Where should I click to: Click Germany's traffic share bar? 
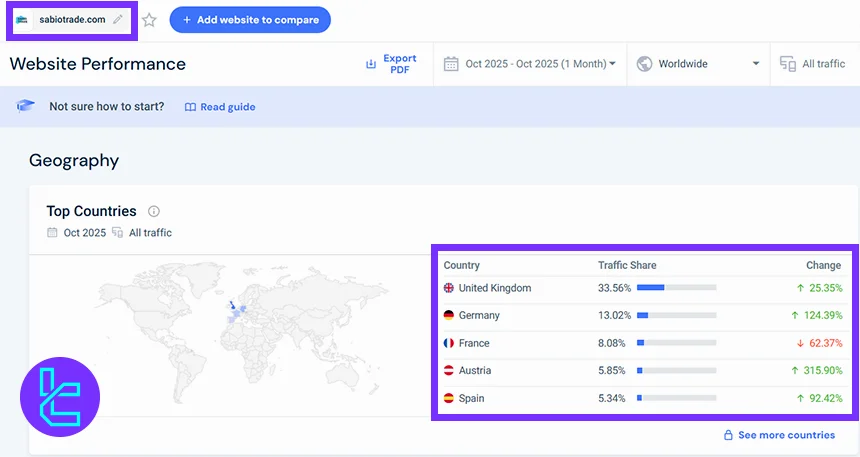tap(676, 316)
